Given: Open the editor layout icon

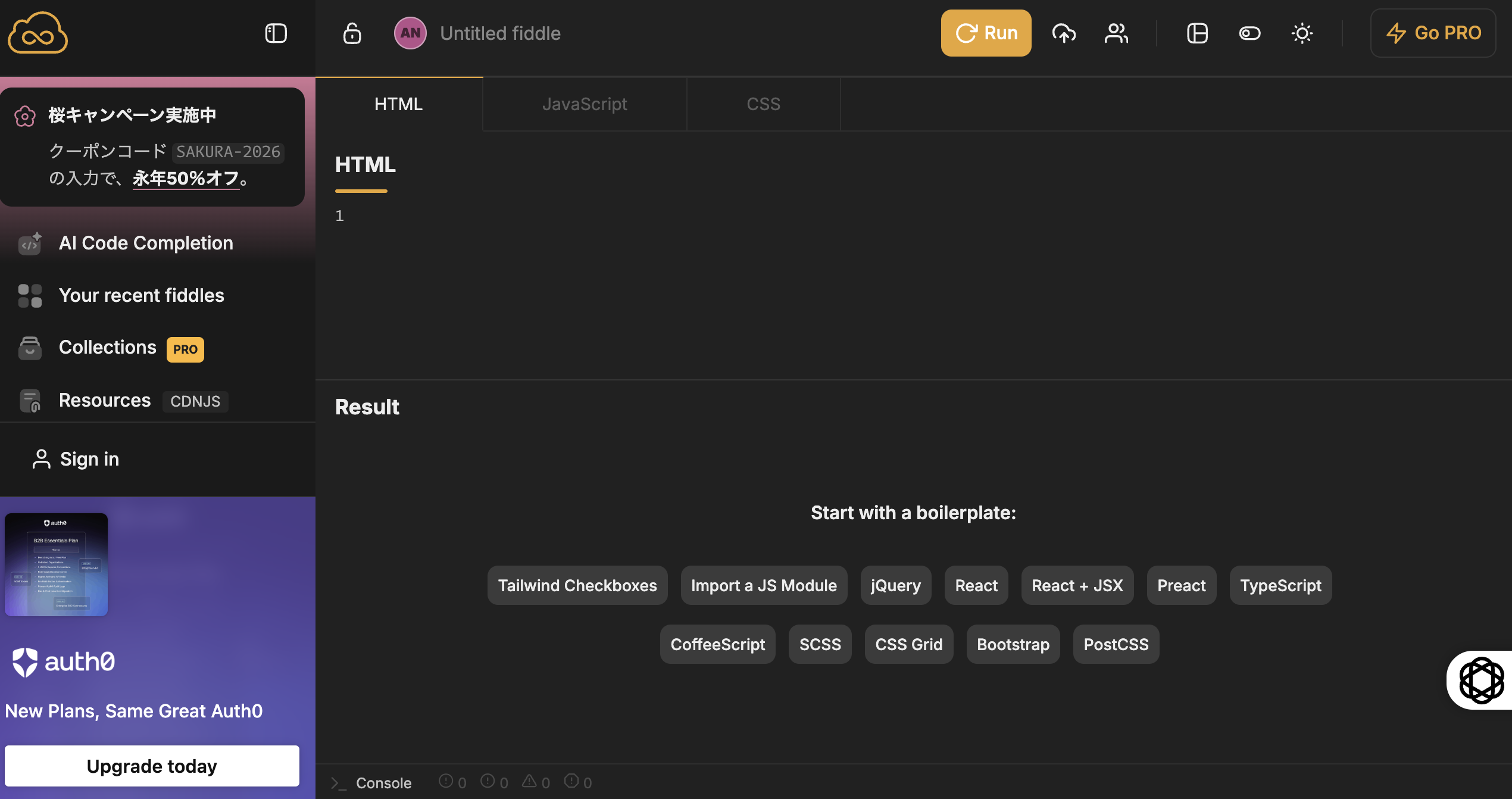Looking at the screenshot, I should pyautogui.click(x=1197, y=33).
